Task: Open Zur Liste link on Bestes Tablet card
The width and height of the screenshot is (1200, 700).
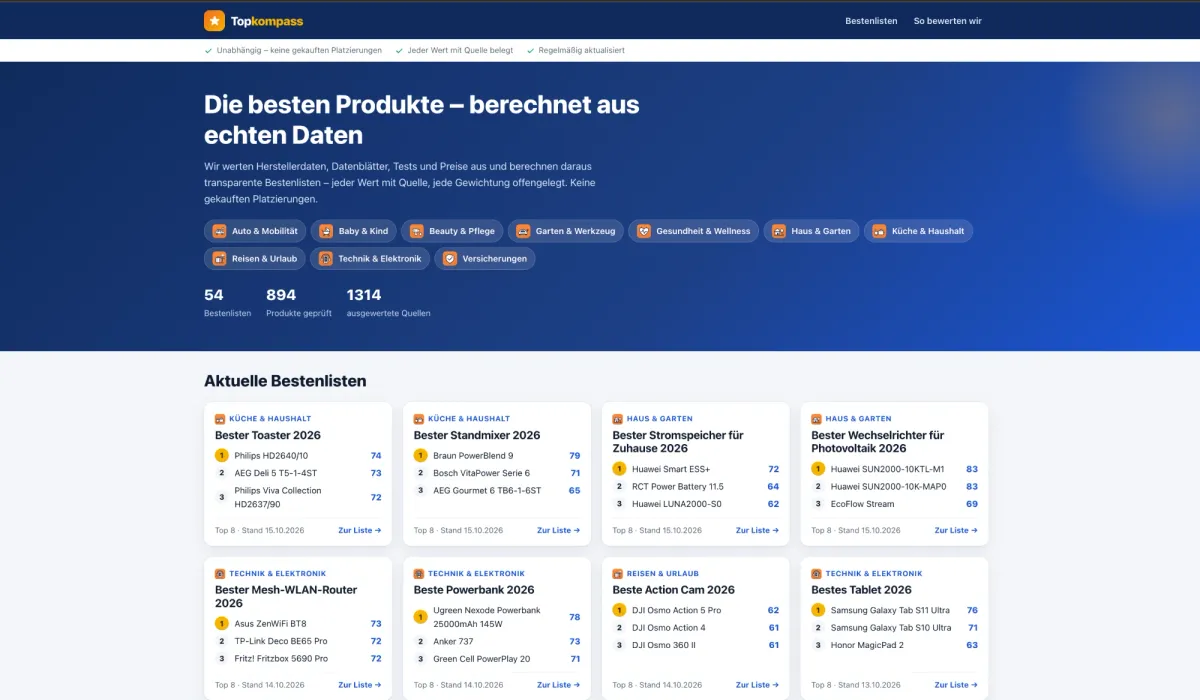Action: click(956, 685)
